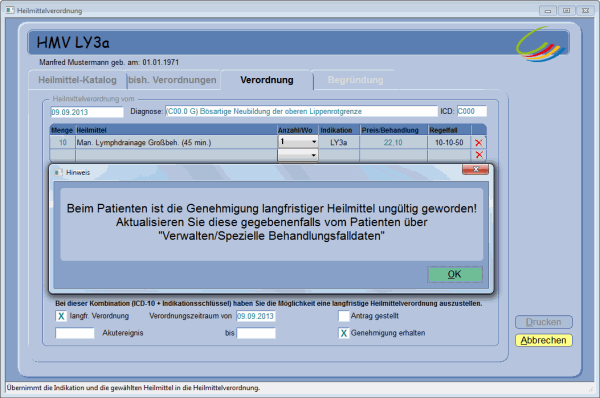This screenshot has height=398, width=600.
Task: Select the Verordnung tab
Action: tap(267, 80)
